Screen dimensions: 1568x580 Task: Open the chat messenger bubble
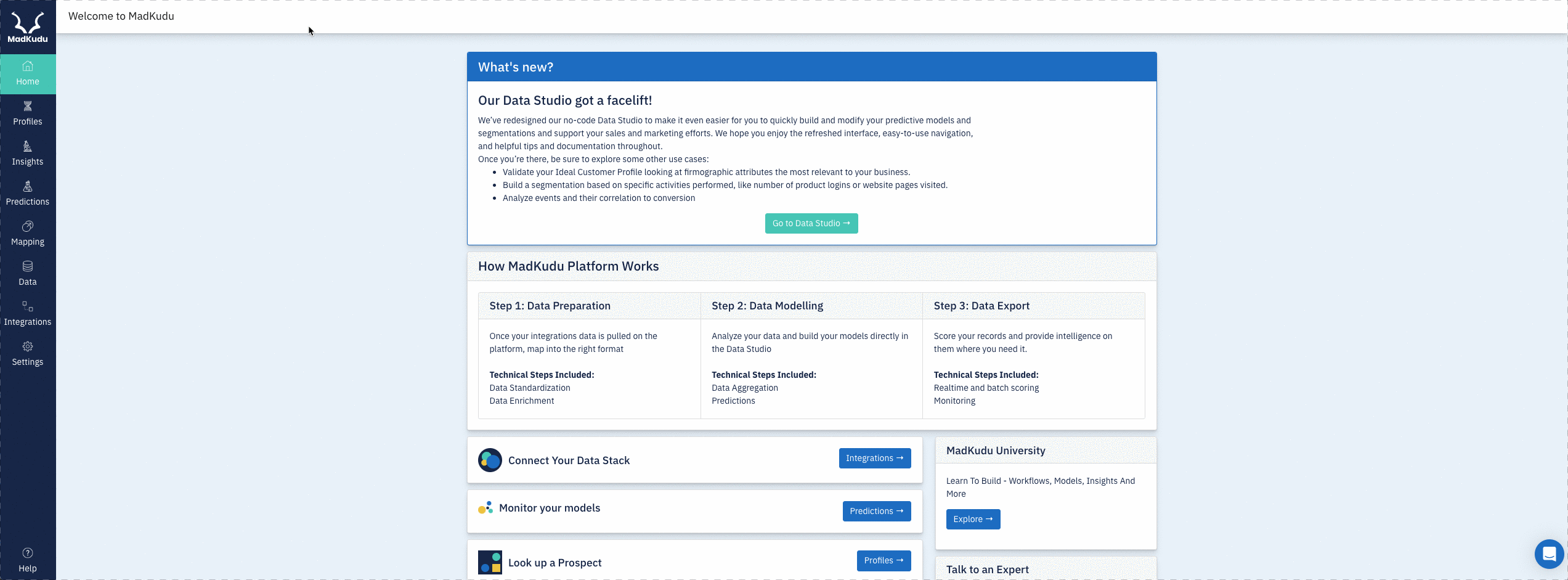(x=1549, y=554)
